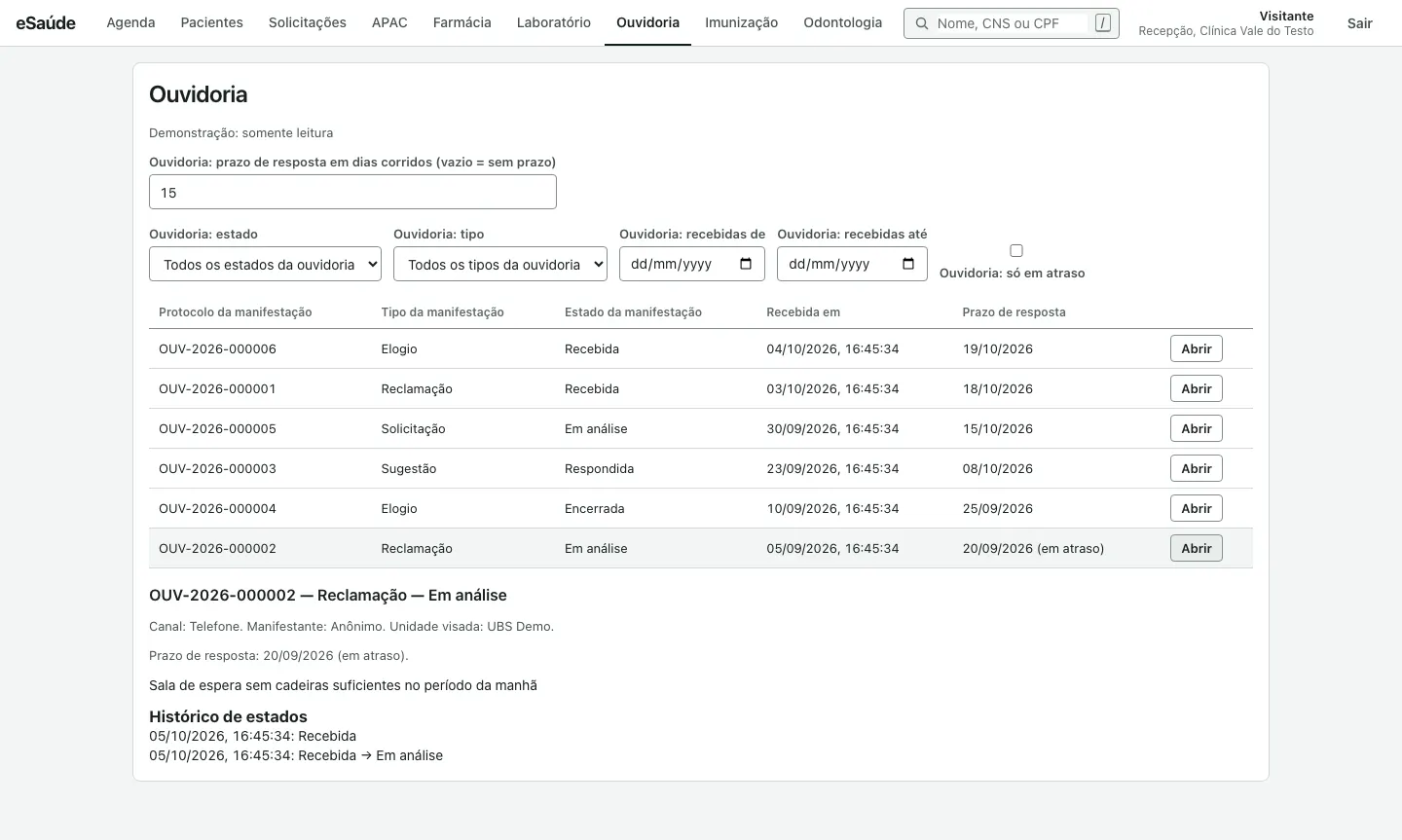
Task: Click Abrir on OUV-2026-000003 row
Action: click(1197, 468)
